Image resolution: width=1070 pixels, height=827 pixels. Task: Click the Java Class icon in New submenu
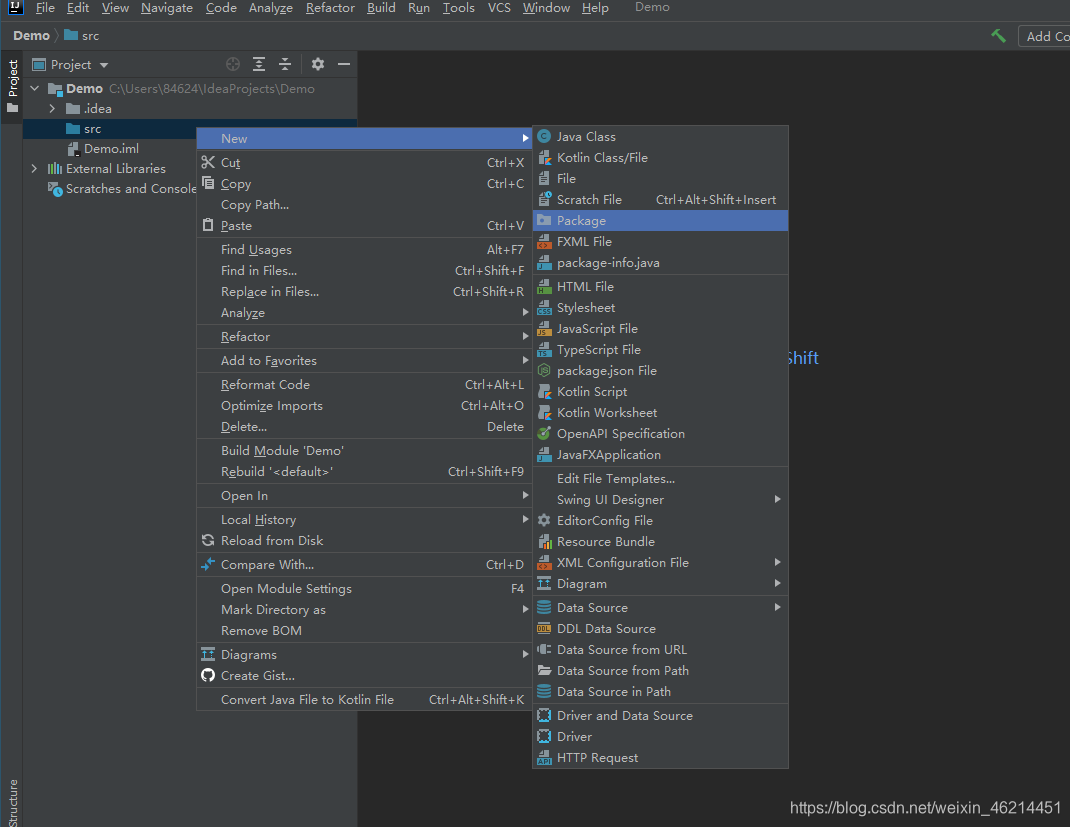544,136
